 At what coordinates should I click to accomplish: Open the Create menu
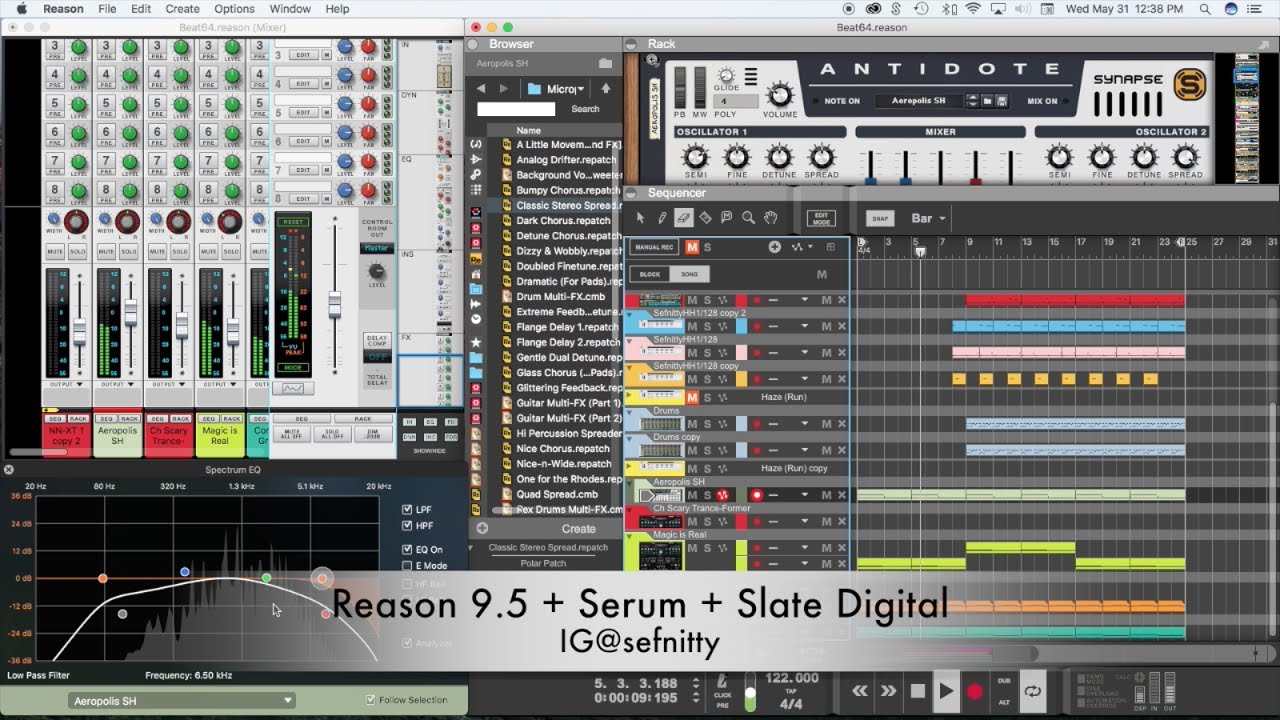(182, 9)
